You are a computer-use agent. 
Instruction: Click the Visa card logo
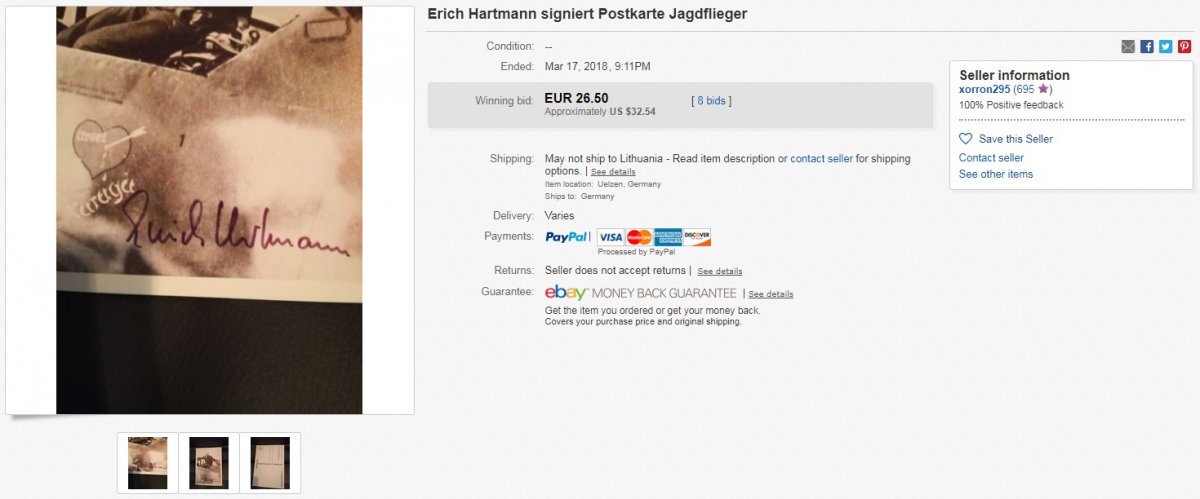click(x=610, y=237)
